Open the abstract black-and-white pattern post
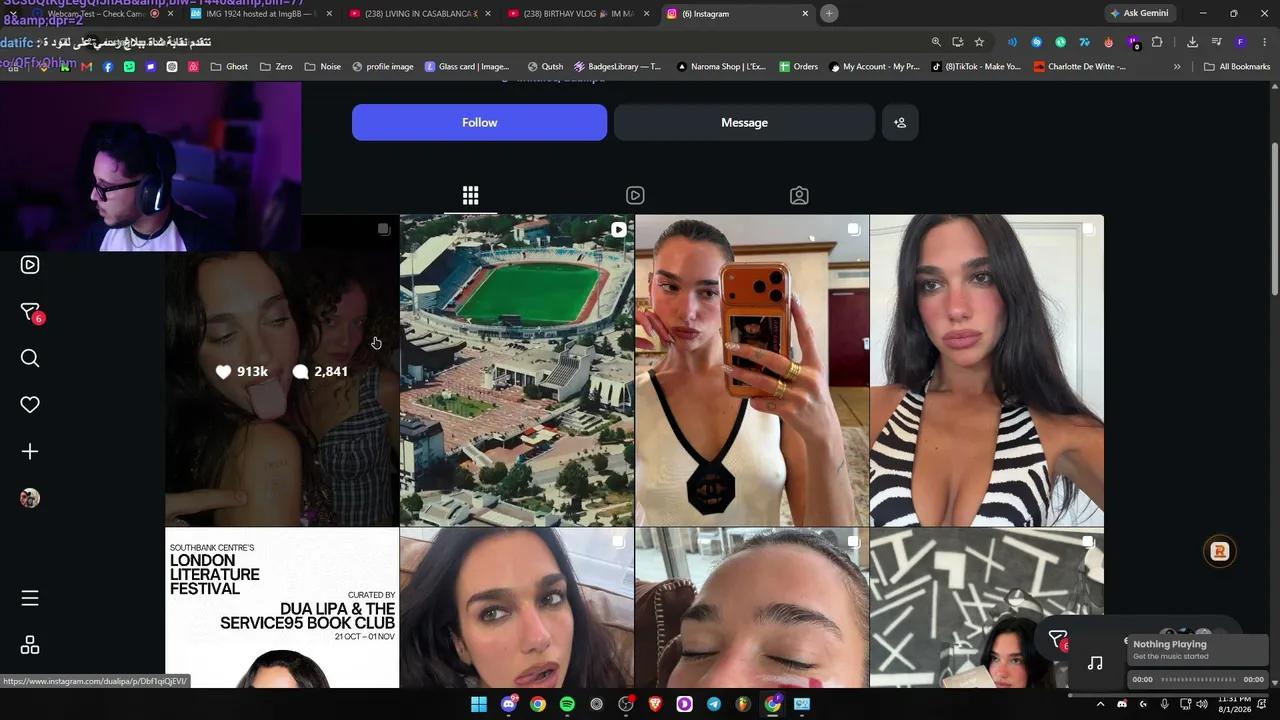Viewport: 1280px width, 720px height. [x=987, y=608]
